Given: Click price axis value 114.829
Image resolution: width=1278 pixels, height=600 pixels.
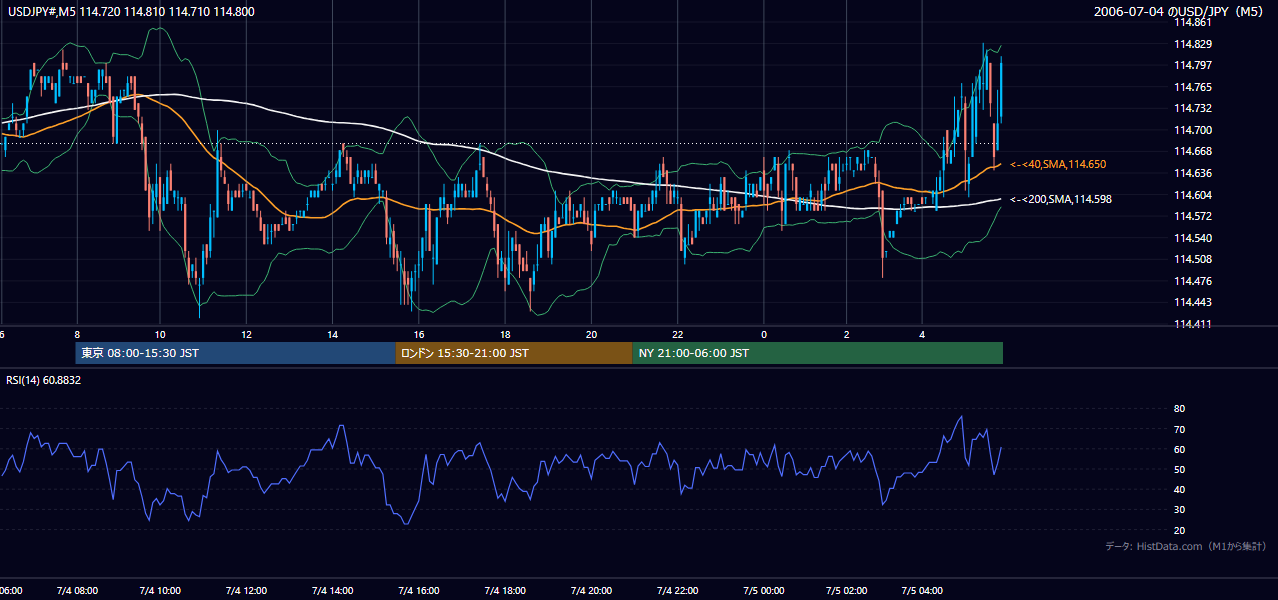Looking at the screenshot, I should click(x=1193, y=44).
